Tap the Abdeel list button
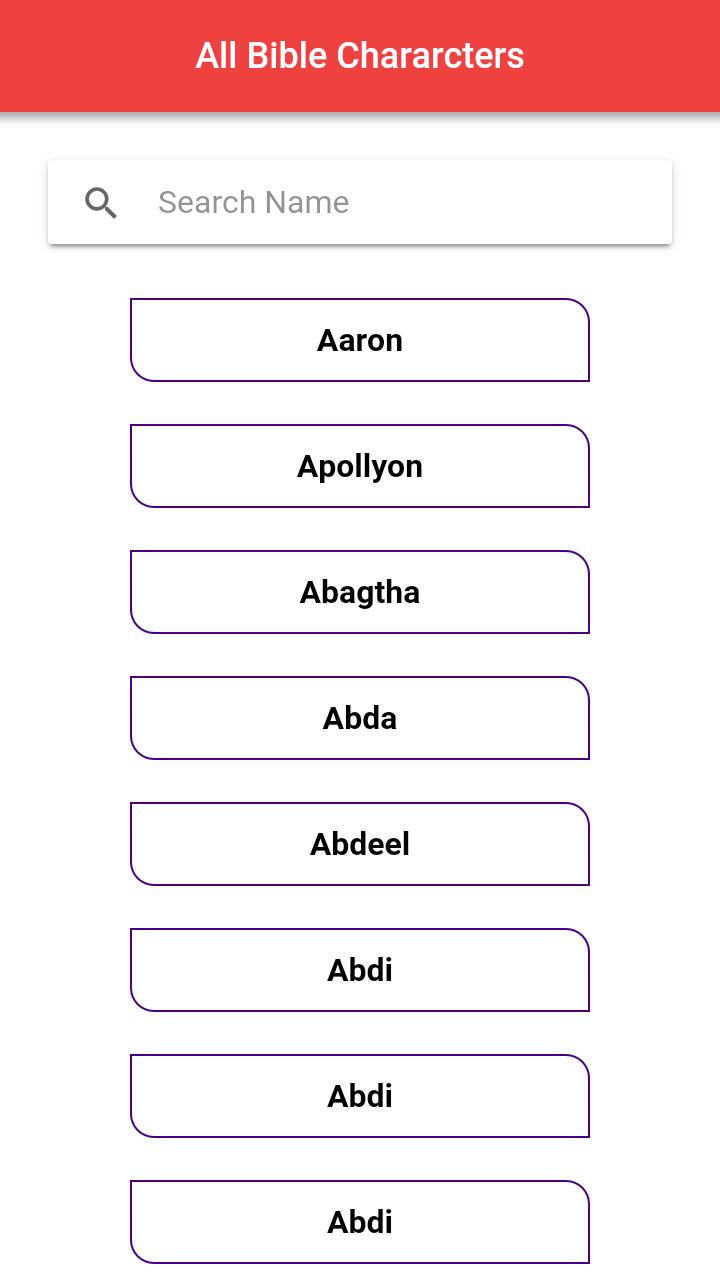720x1280 pixels. 360,844
